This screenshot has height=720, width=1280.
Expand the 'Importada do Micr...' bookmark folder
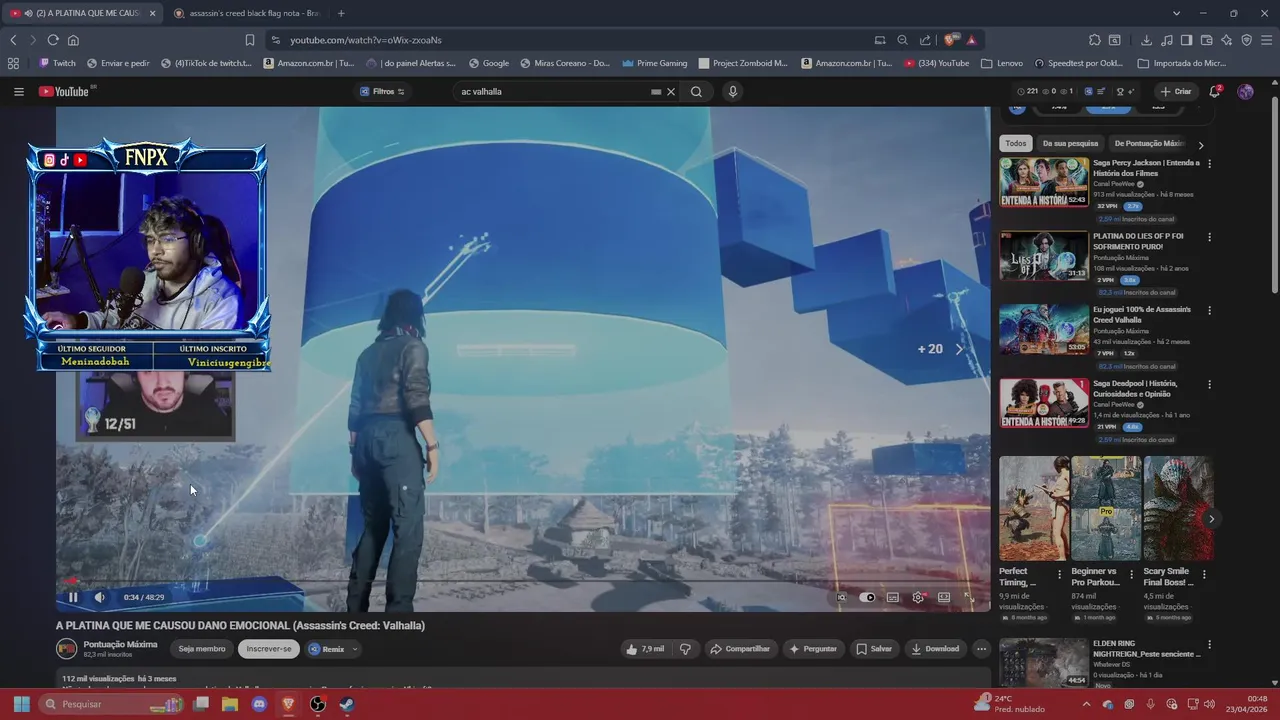[x=1181, y=63]
